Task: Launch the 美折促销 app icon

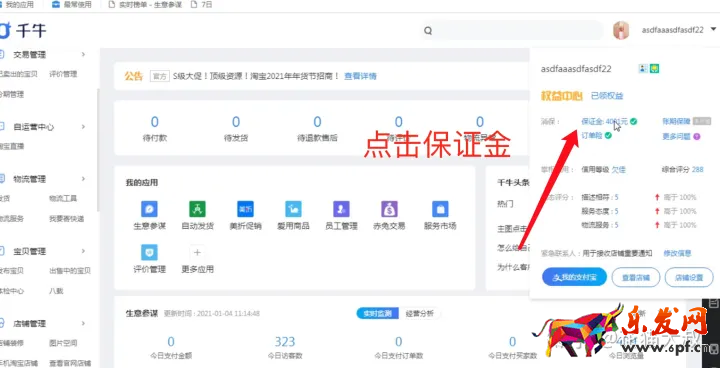Action: pyautogui.click(x=245, y=209)
